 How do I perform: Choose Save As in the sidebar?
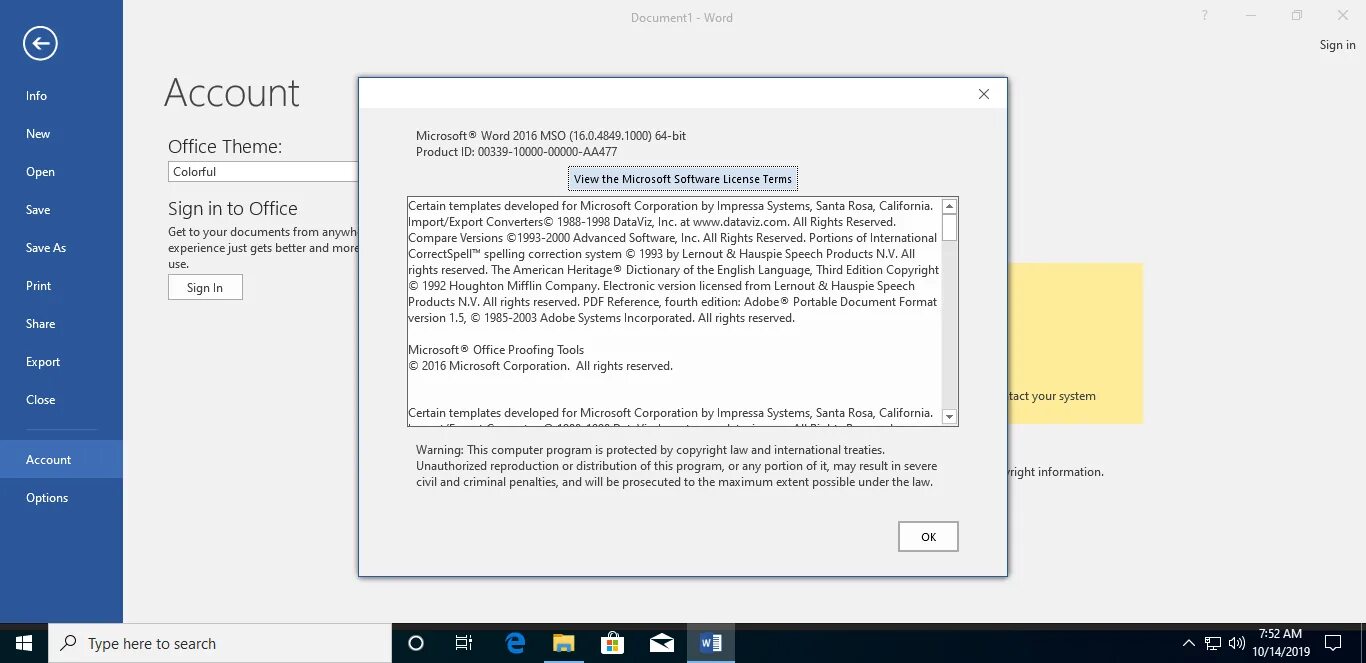click(x=61, y=248)
